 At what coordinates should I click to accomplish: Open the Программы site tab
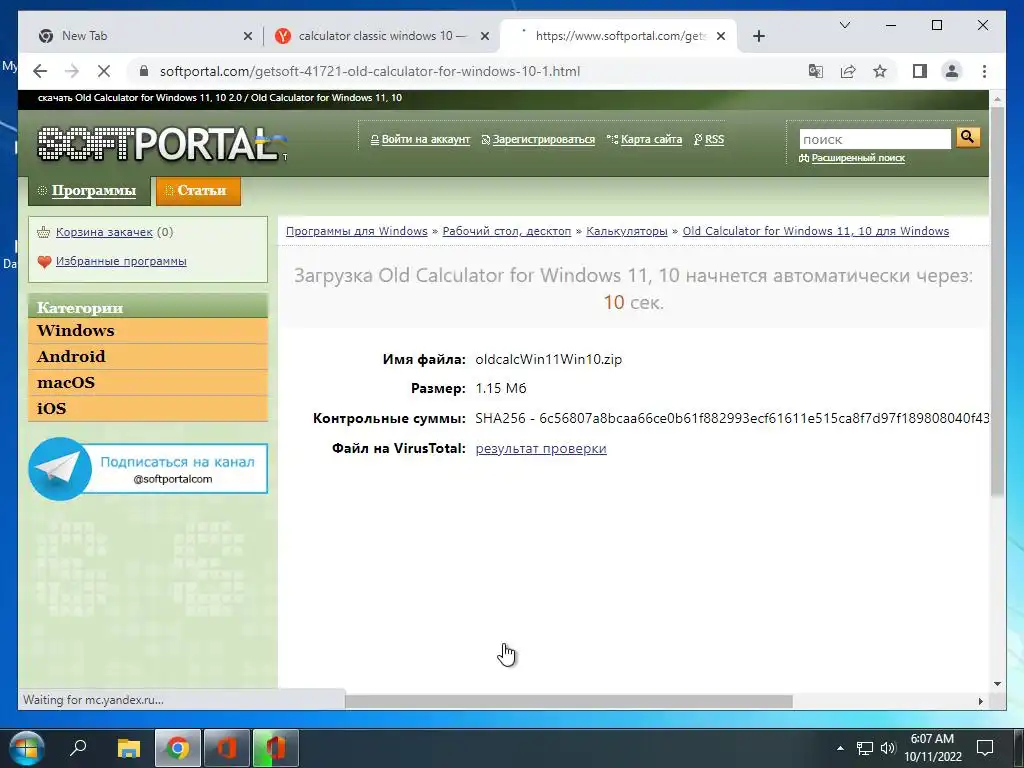pos(89,191)
